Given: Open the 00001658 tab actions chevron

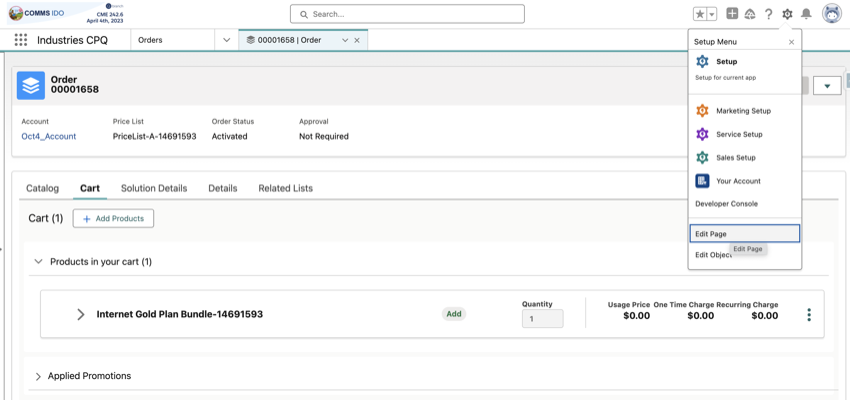Looking at the screenshot, I should click(345, 40).
